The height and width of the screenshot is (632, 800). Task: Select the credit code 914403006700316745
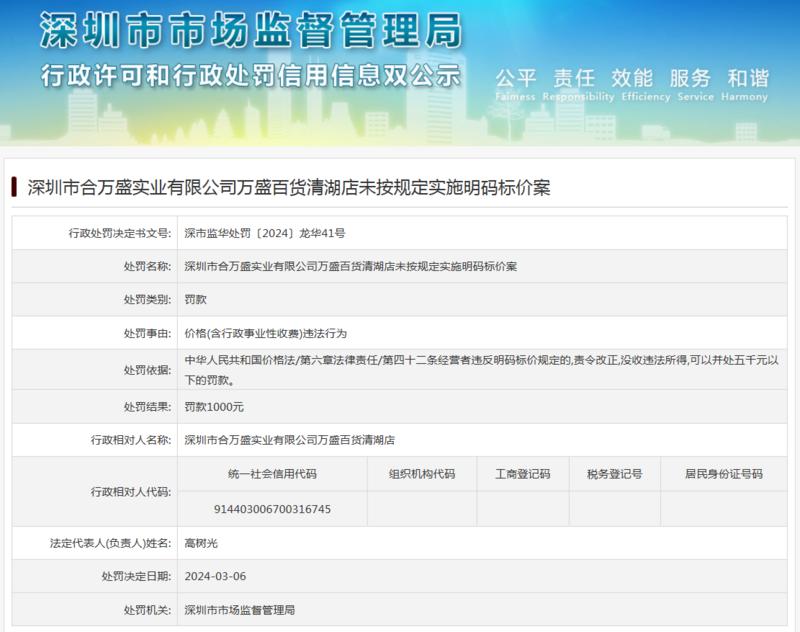point(272,509)
